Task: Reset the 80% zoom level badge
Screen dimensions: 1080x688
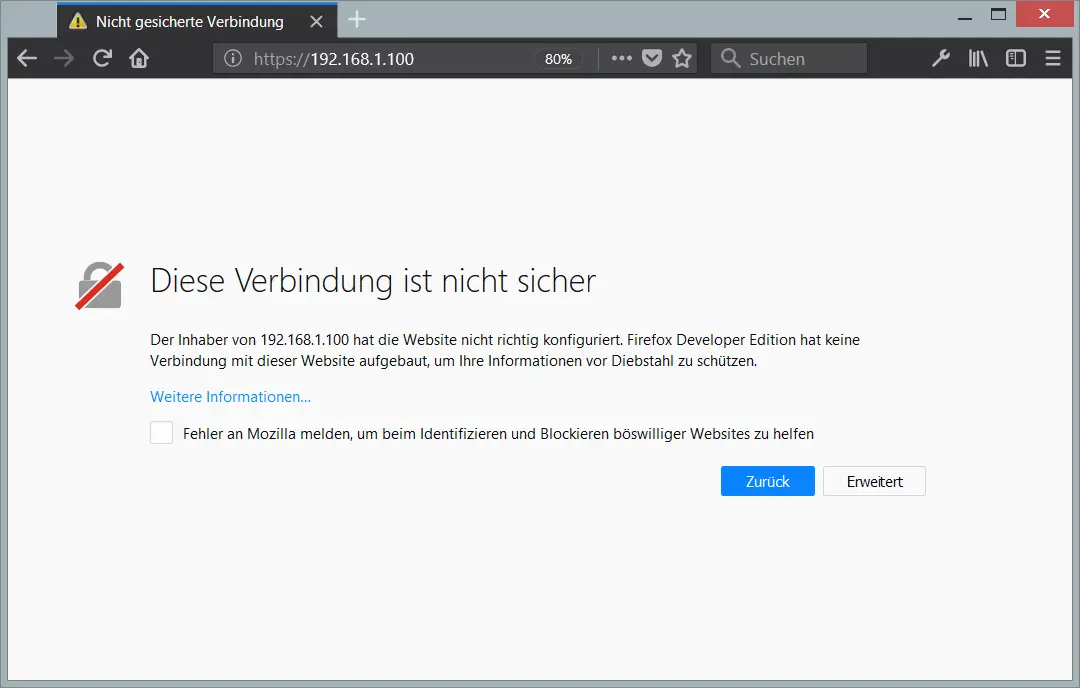Action: pyautogui.click(x=558, y=59)
